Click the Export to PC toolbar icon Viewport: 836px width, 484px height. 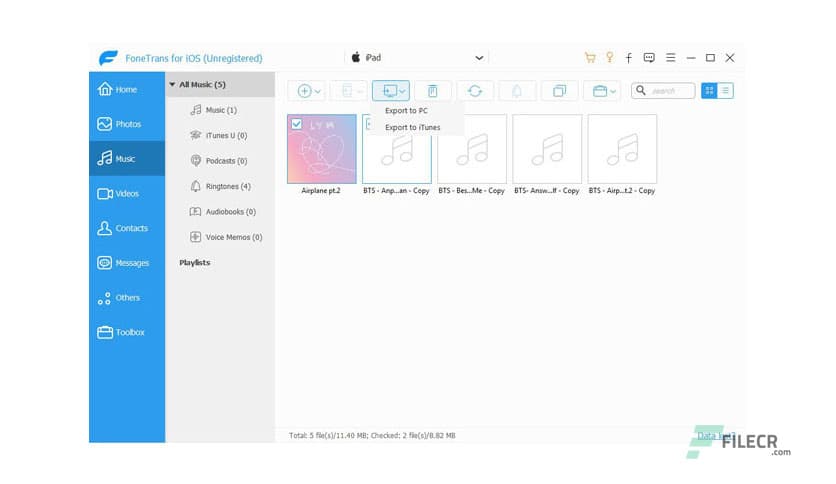(389, 91)
